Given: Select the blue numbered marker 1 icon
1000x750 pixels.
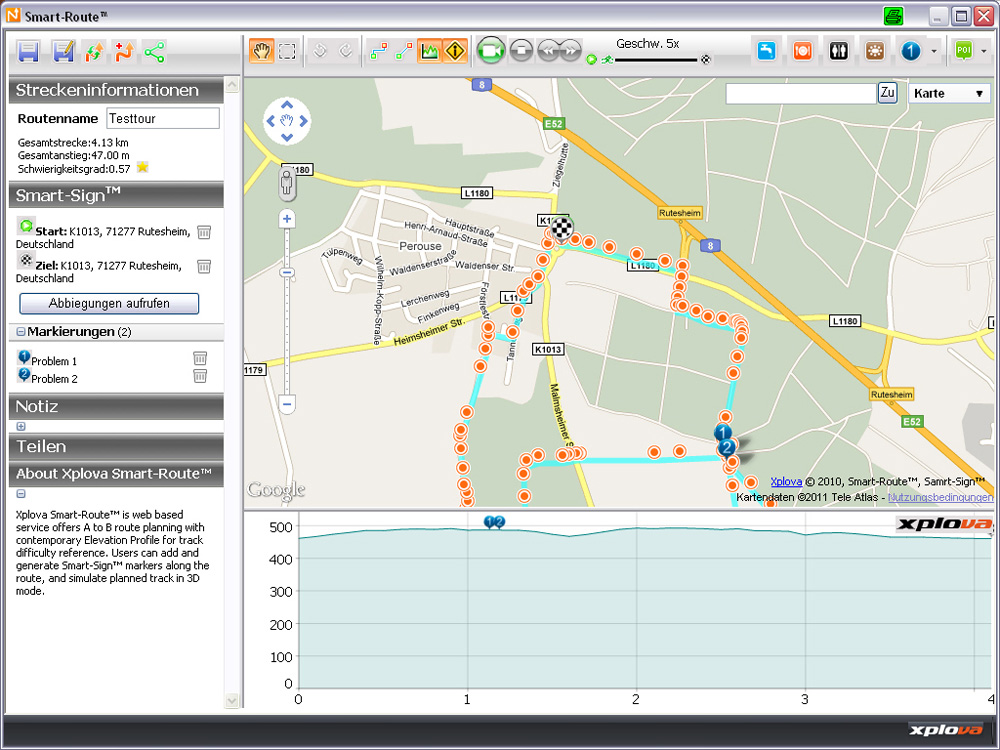Looking at the screenshot, I should [x=911, y=51].
